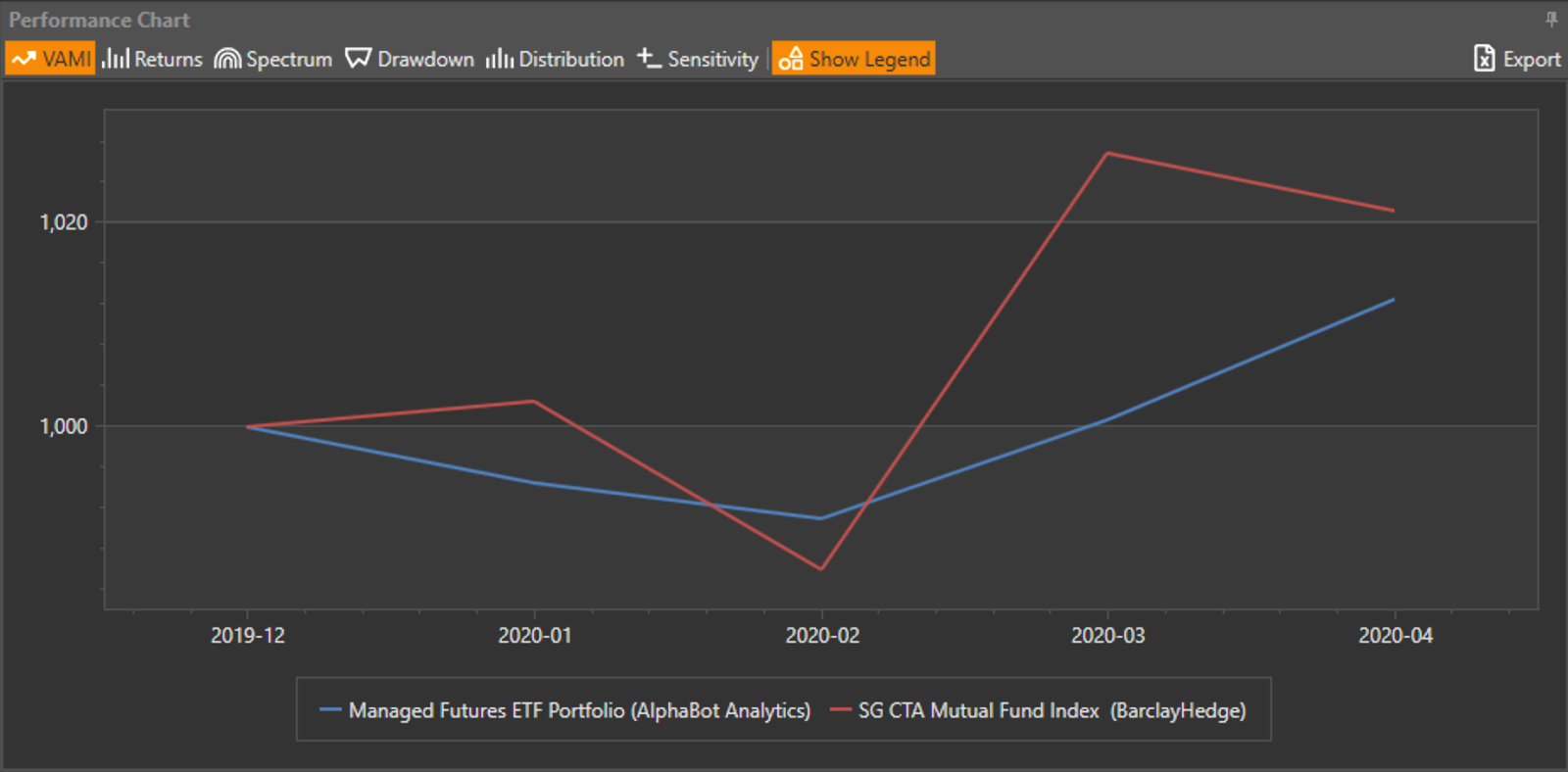Click the Managed Futures ETF Portfolio legend label

point(579,710)
